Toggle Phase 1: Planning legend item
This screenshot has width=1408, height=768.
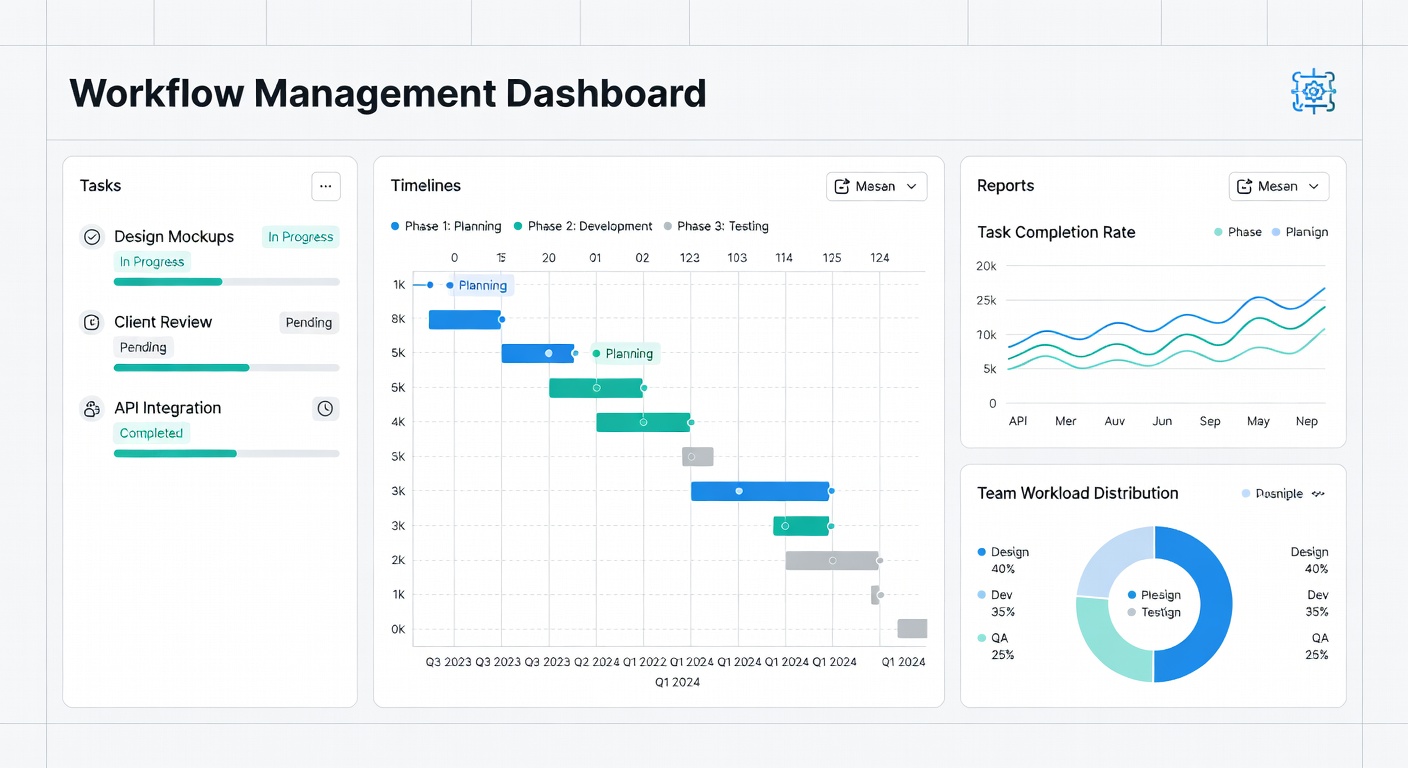click(446, 226)
